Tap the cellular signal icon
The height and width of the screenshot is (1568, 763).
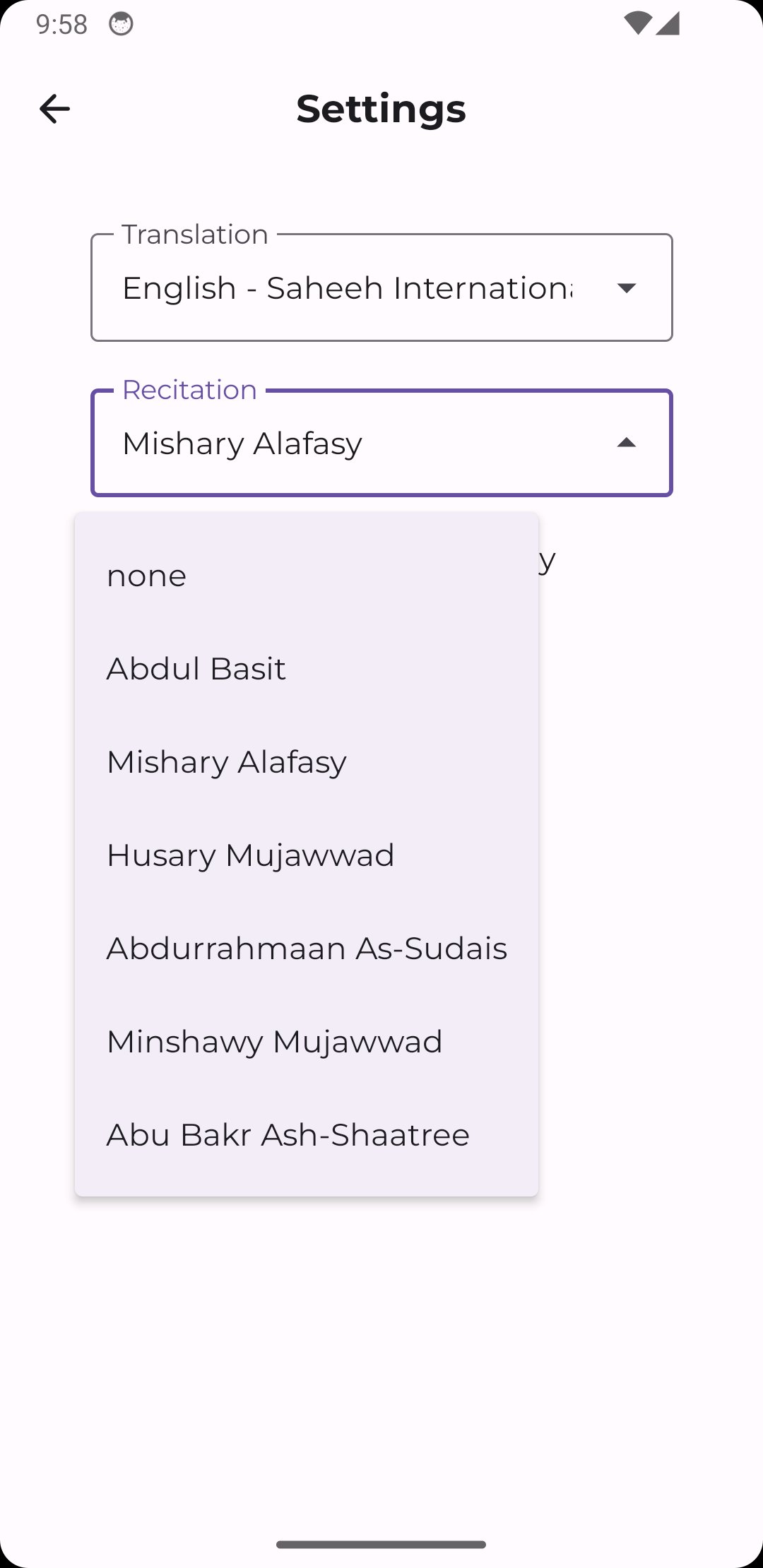coord(668,23)
